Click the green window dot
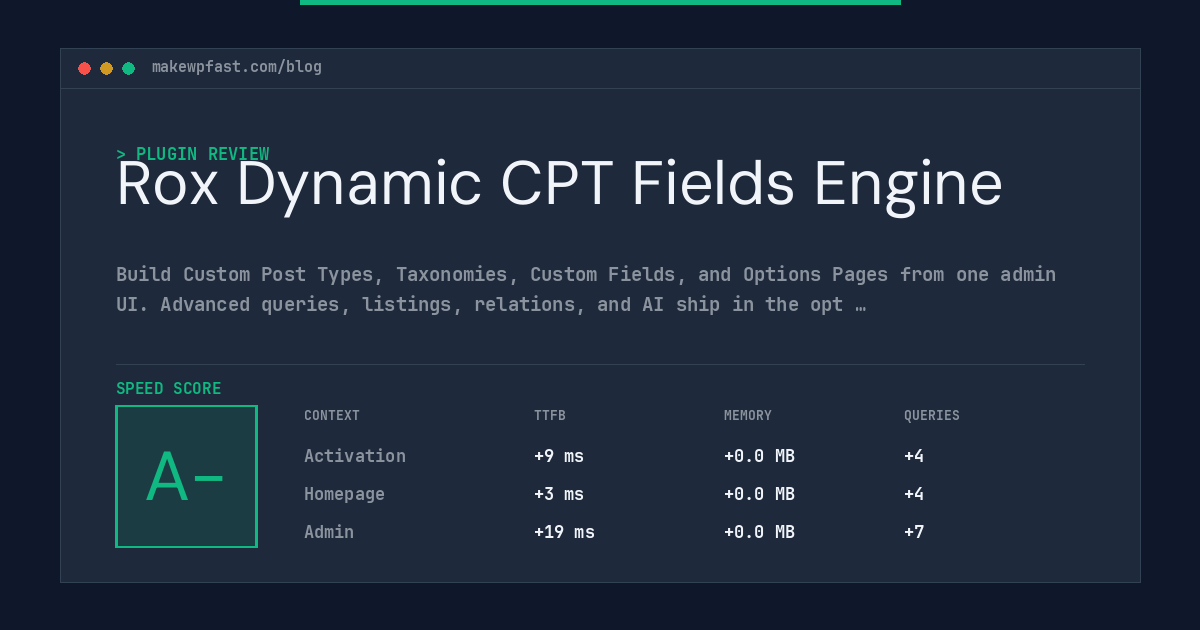 tap(129, 68)
